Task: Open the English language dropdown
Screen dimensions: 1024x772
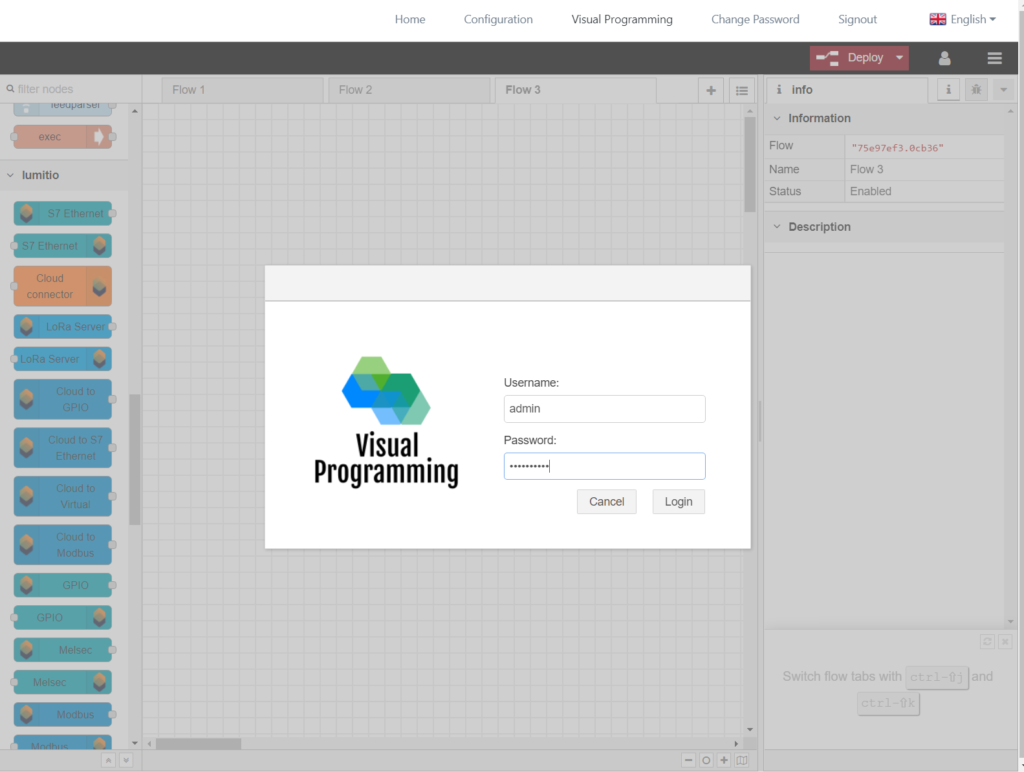Action: 963,20
